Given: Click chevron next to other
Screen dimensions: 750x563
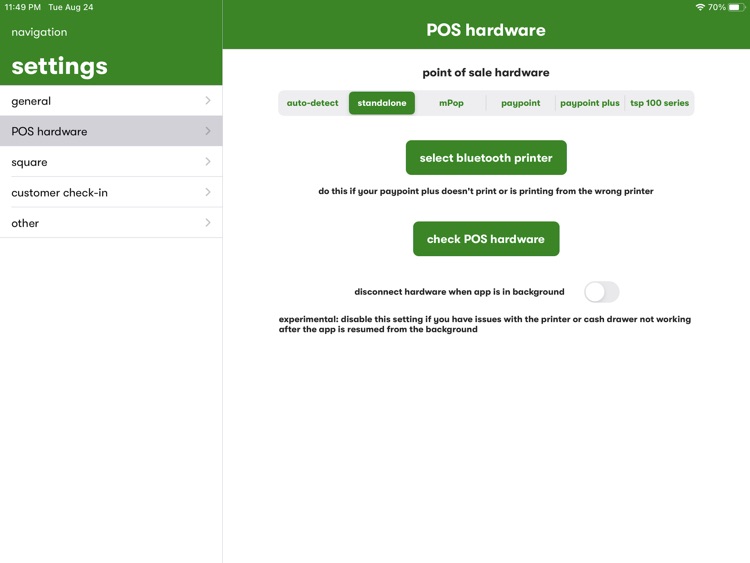Looking at the screenshot, I should (x=208, y=223).
